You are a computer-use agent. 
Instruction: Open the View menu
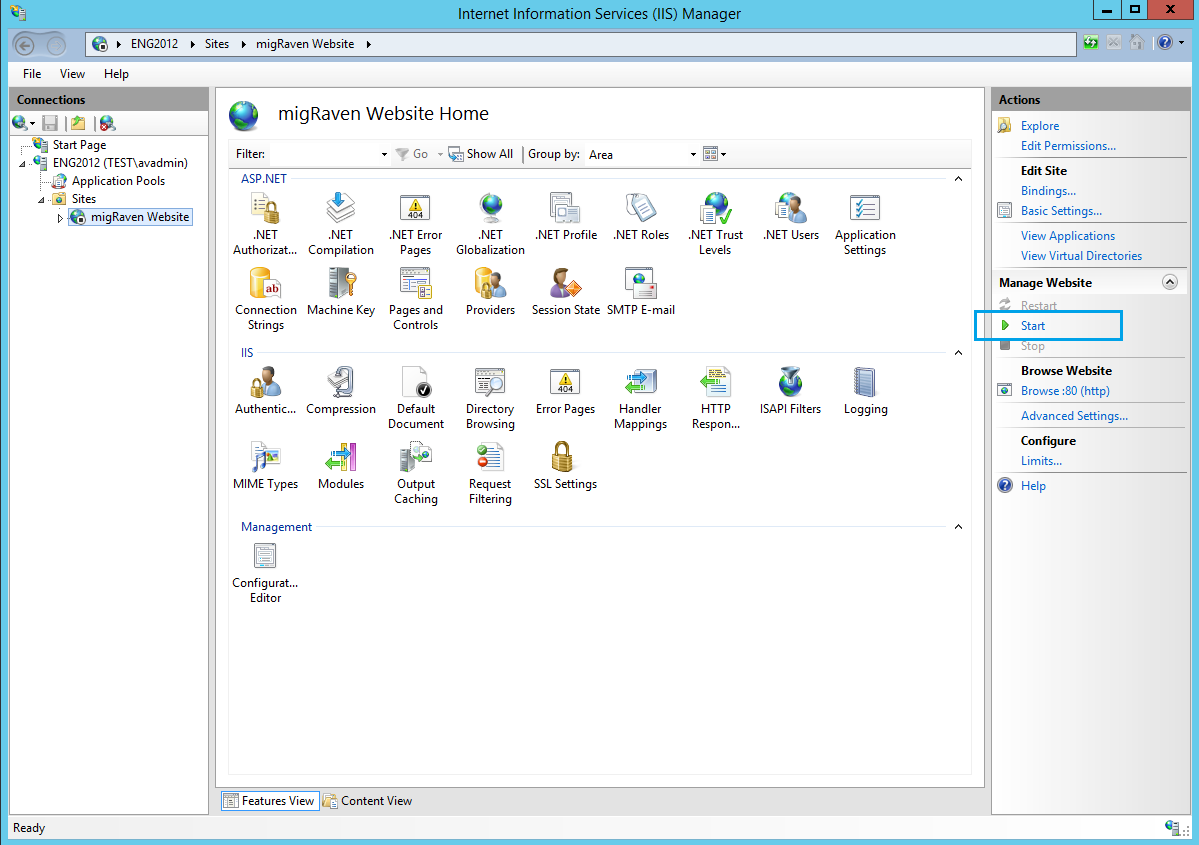[73, 74]
